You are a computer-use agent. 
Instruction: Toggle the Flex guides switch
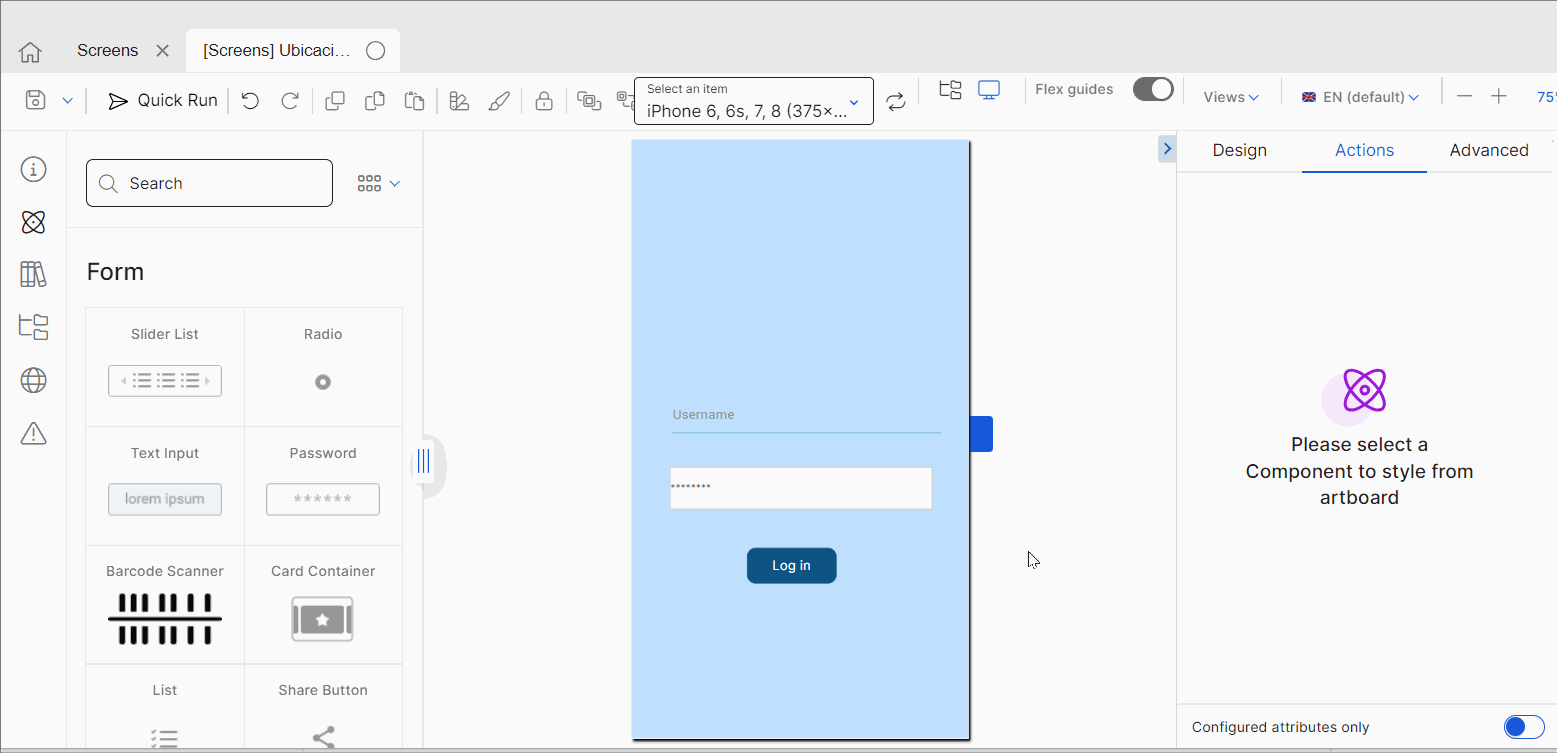[1153, 89]
